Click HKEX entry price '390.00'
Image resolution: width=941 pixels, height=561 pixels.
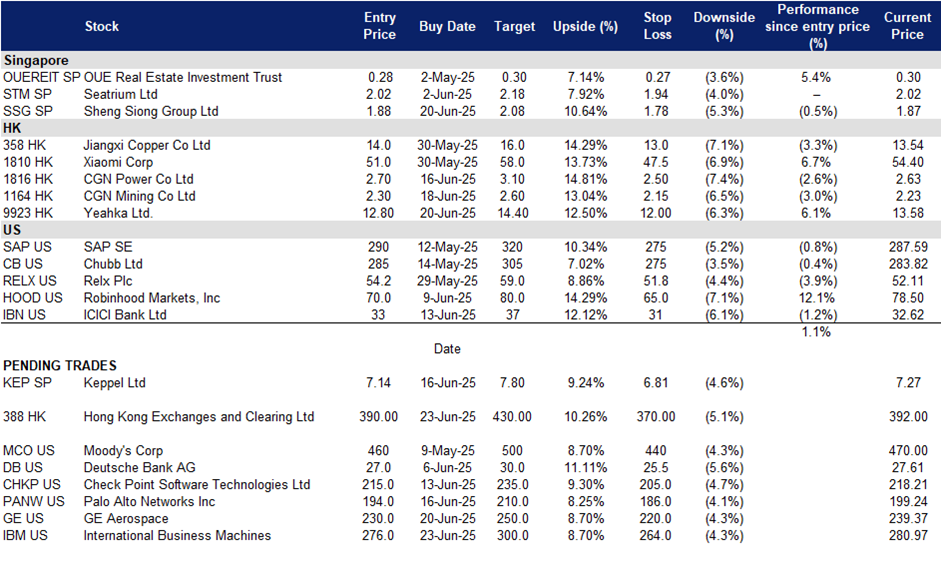(379, 416)
